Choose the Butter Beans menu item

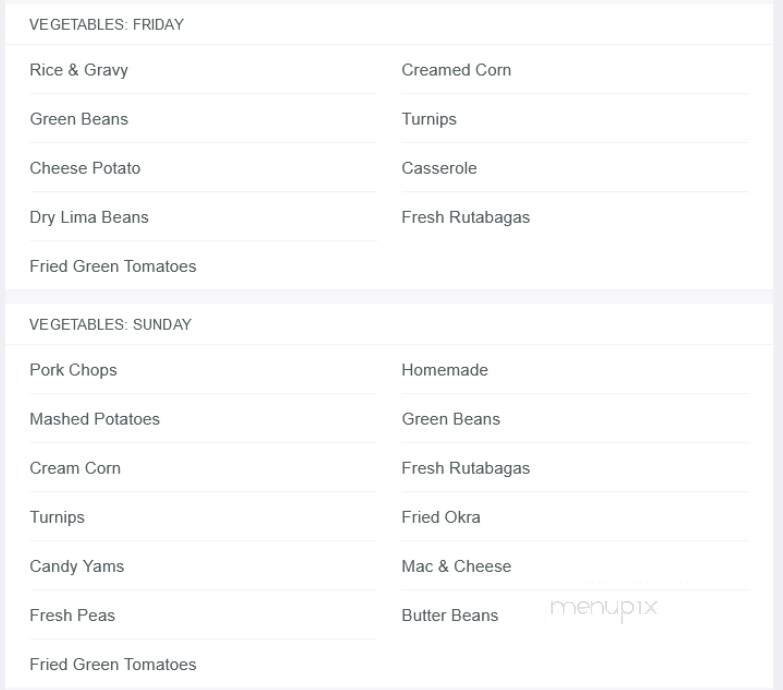450,615
